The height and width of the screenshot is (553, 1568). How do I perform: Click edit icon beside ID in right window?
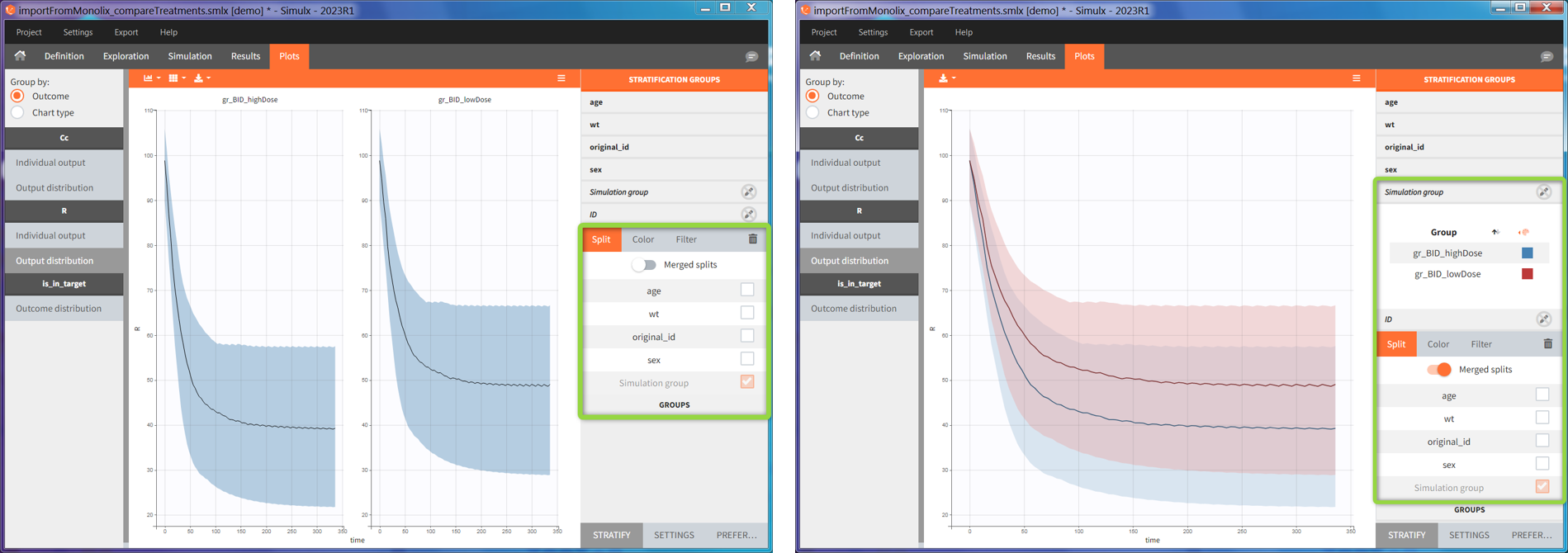click(x=1543, y=319)
